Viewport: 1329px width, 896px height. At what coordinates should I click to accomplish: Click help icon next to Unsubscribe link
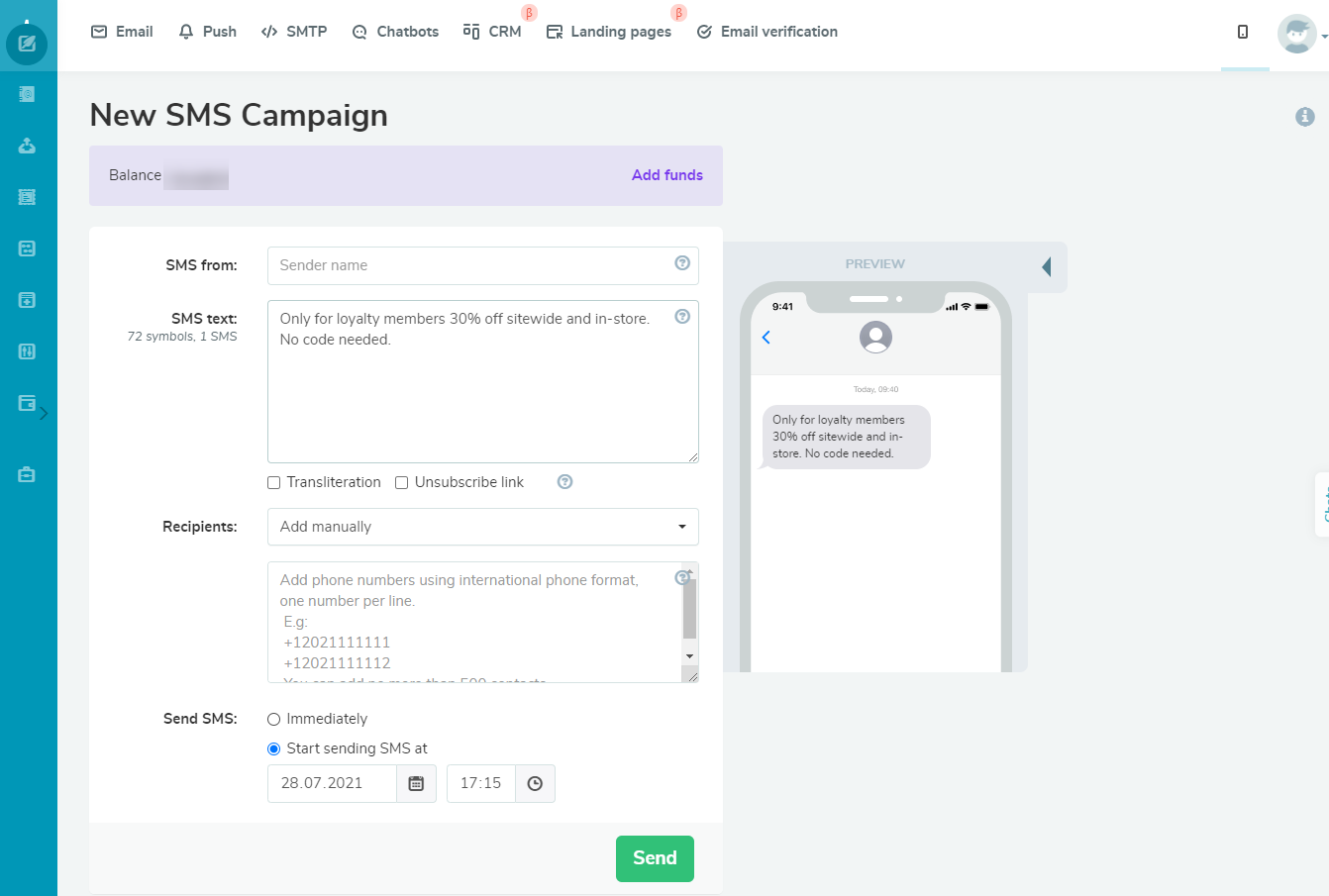[x=564, y=482]
